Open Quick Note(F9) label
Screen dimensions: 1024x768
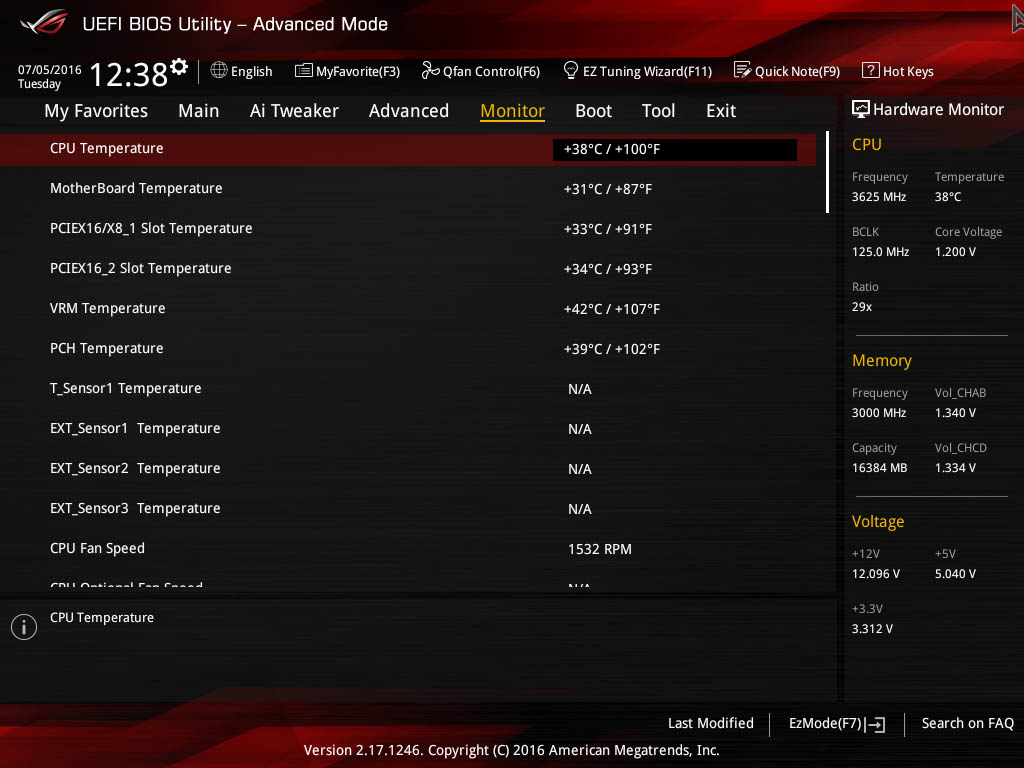tap(797, 71)
